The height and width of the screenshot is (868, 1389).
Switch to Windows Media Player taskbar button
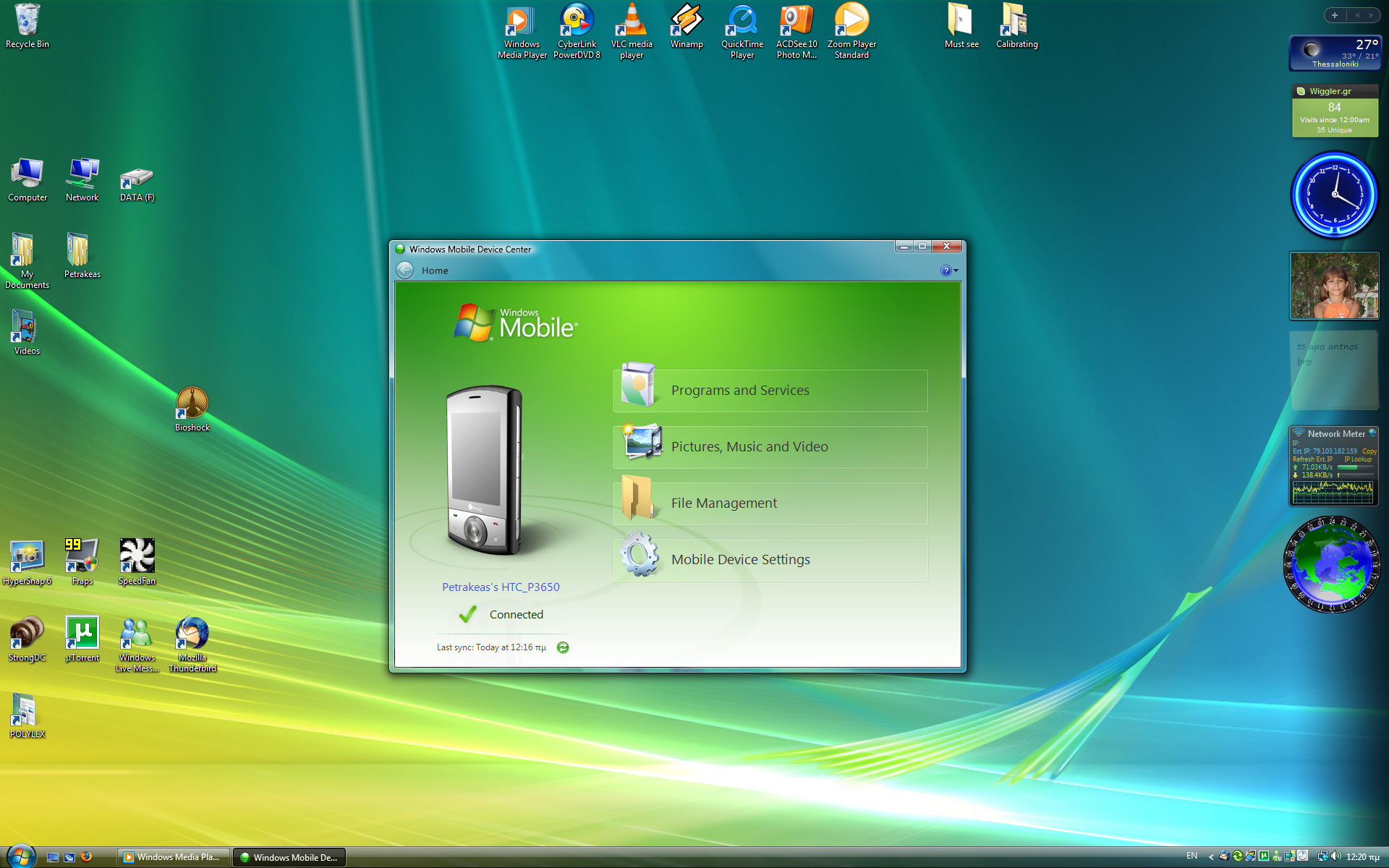click(174, 857)
